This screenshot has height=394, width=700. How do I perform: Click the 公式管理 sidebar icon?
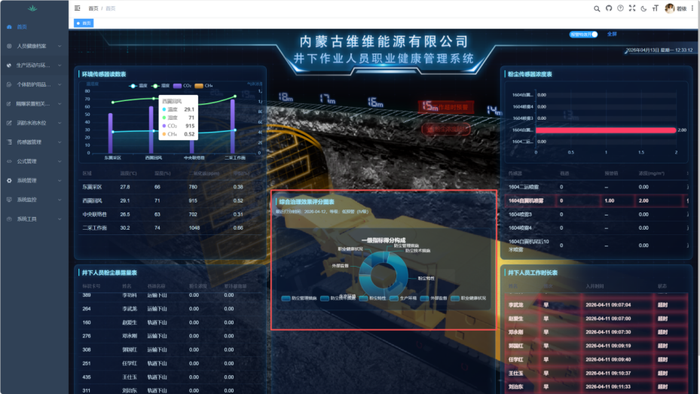tap(9, 161)
